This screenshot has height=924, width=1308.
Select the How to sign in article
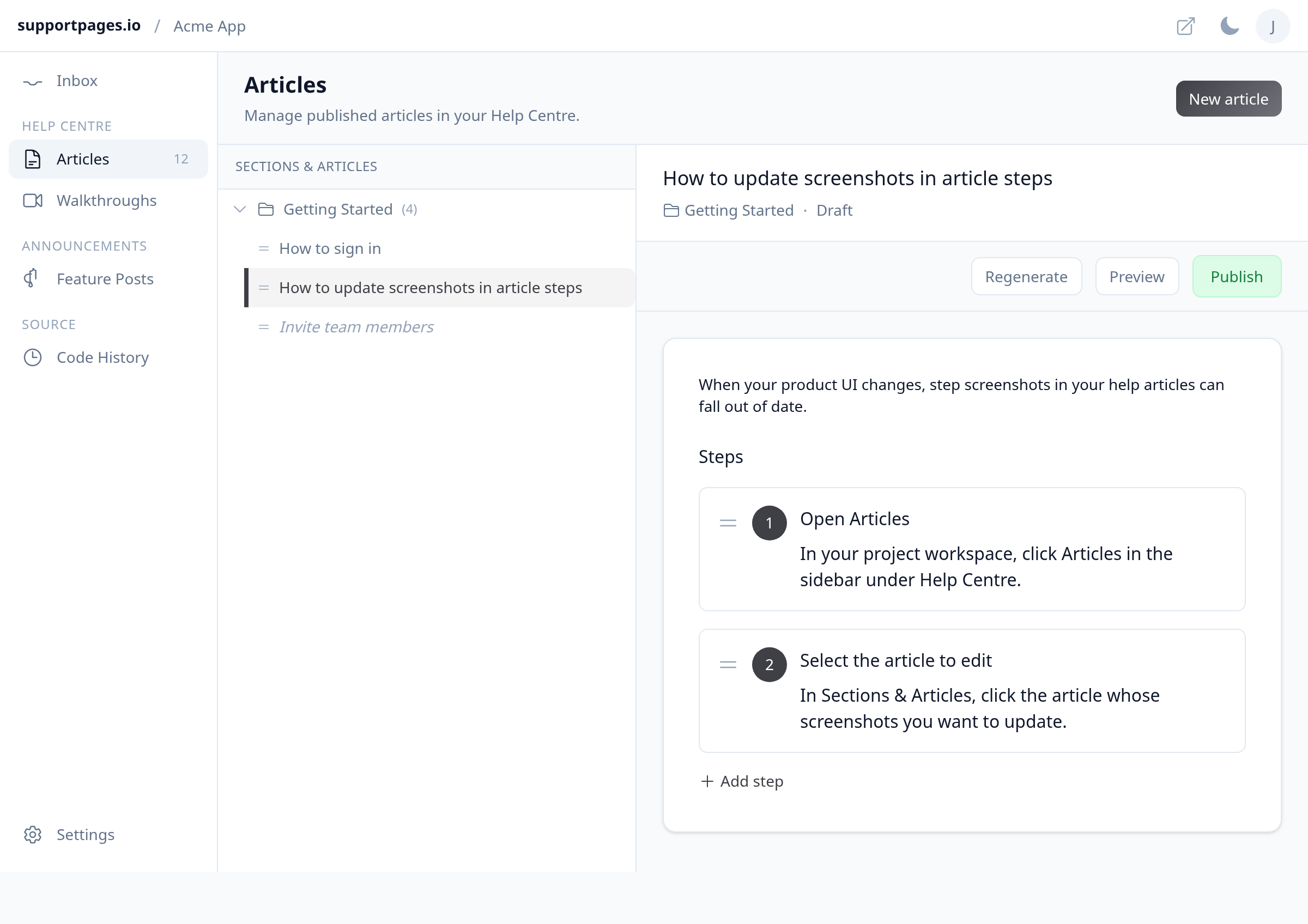tap(439, 248)
